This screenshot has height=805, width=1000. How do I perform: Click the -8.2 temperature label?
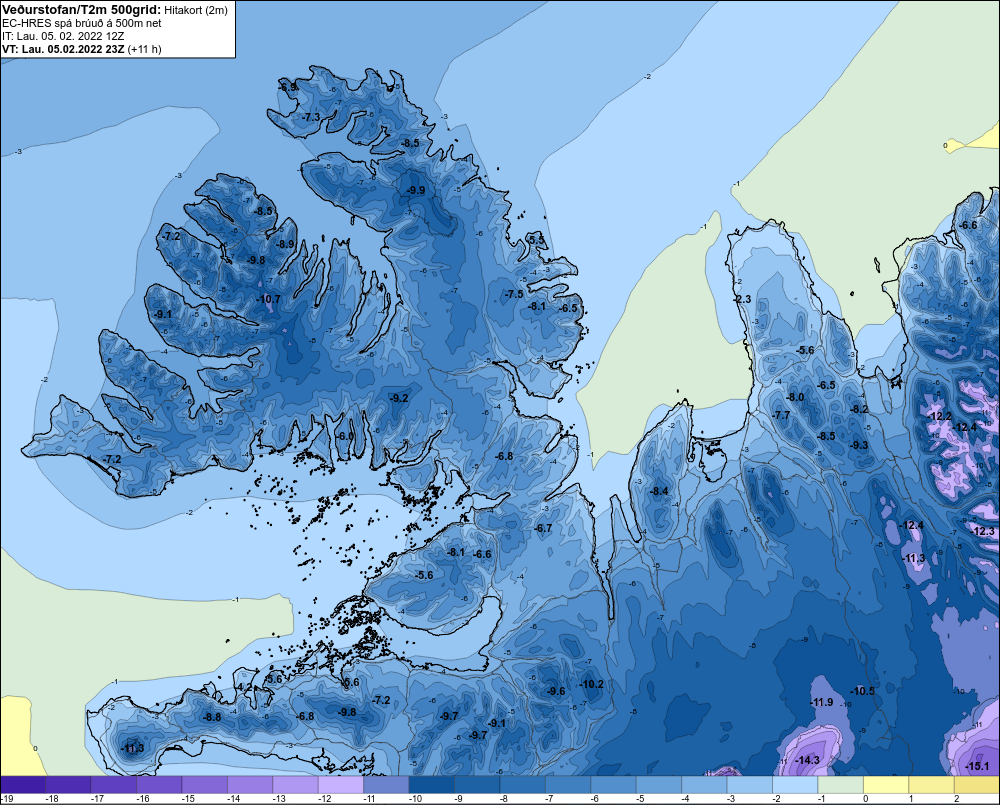coord(859,410)
